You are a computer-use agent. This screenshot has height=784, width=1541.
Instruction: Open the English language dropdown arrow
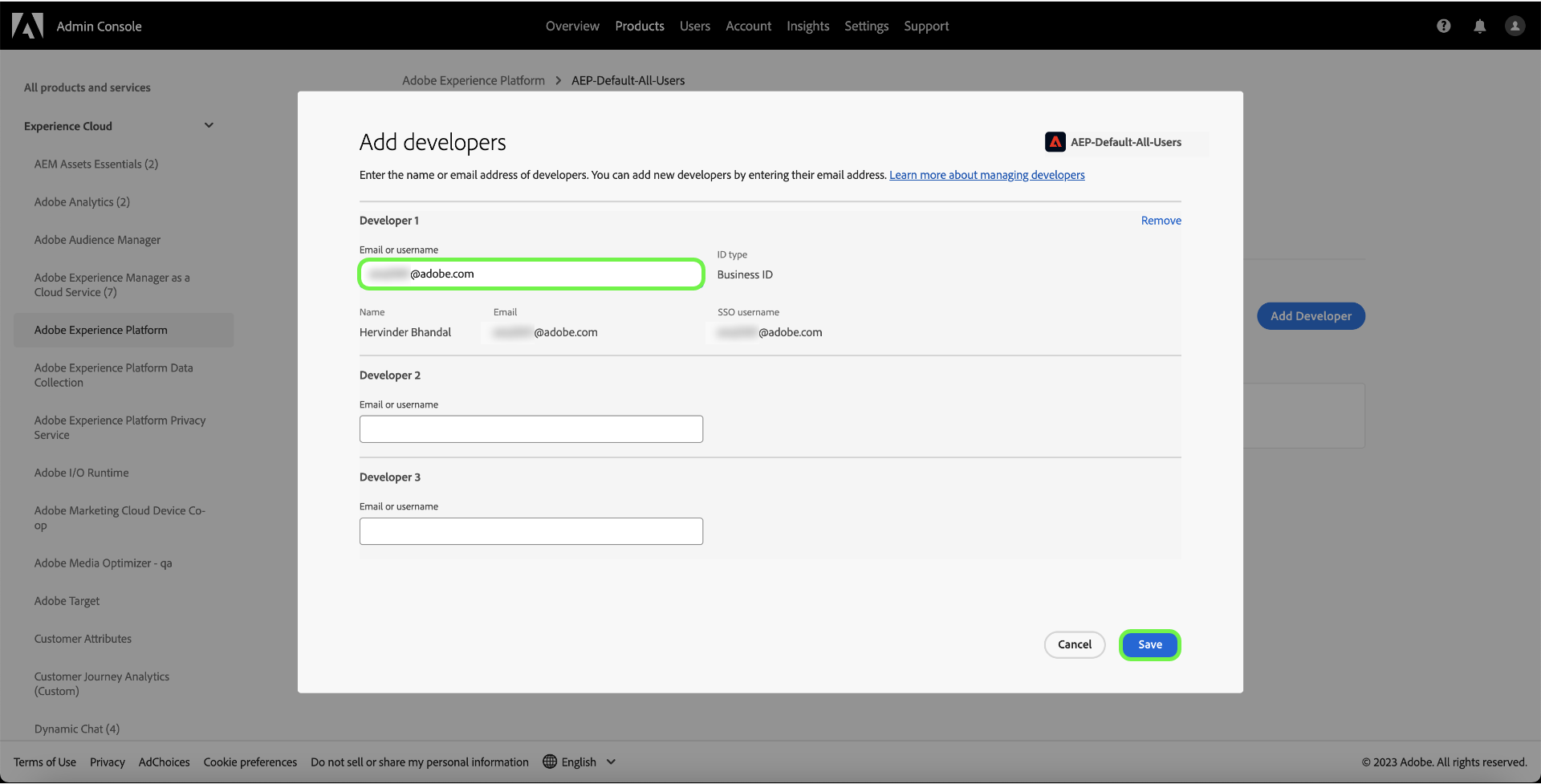tap(611, 762)
